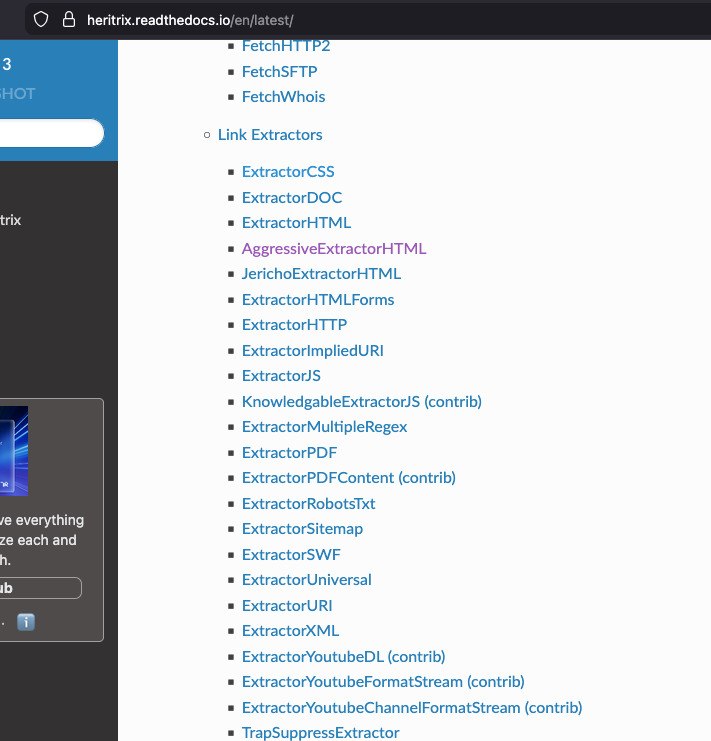Open the JerichoExtractorHTML page

click(x=321, y=273)
